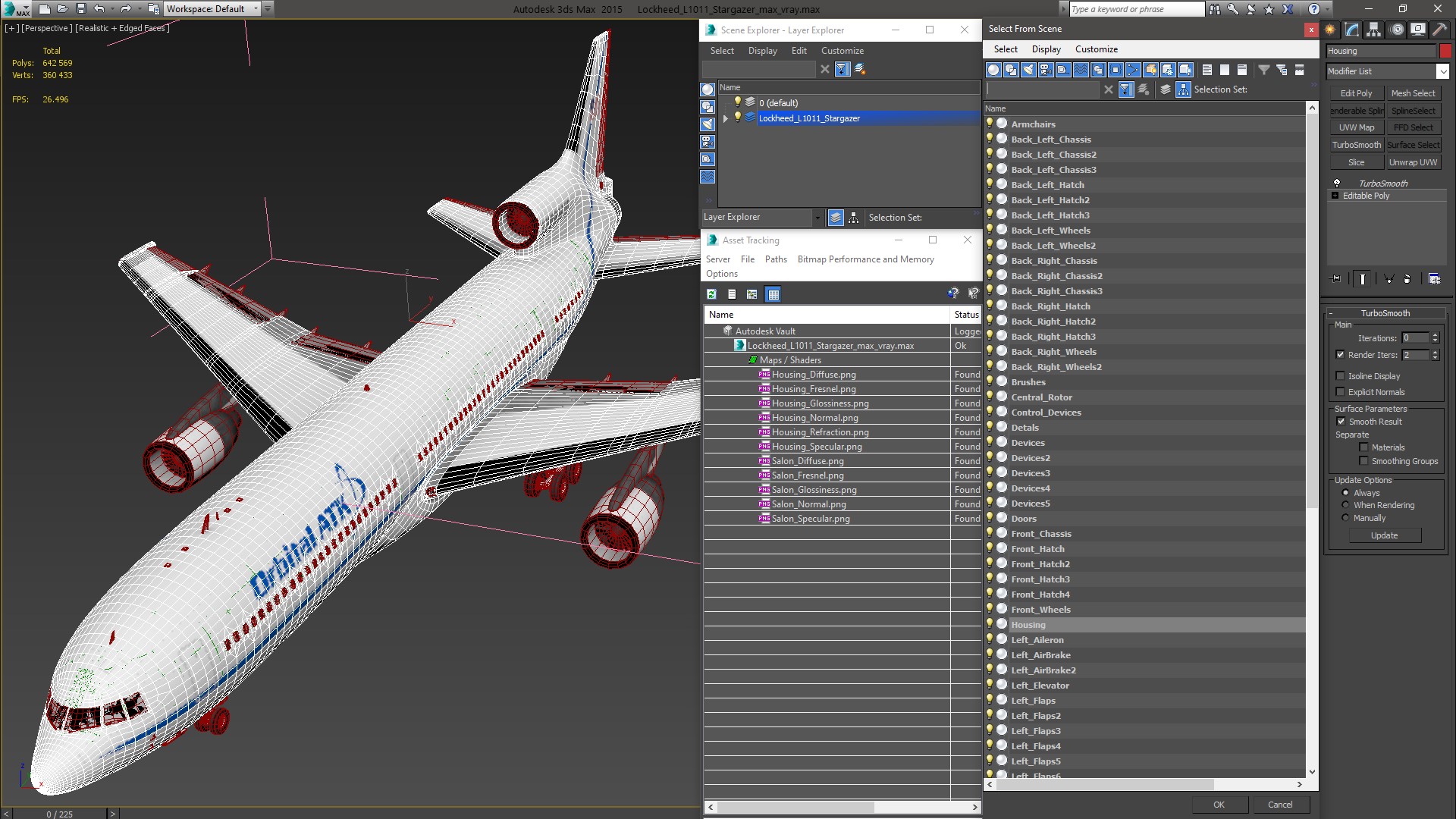1456x819 pixels.
Task: Click Select None icon in Select From Scene
Action: click(1225, 70)
